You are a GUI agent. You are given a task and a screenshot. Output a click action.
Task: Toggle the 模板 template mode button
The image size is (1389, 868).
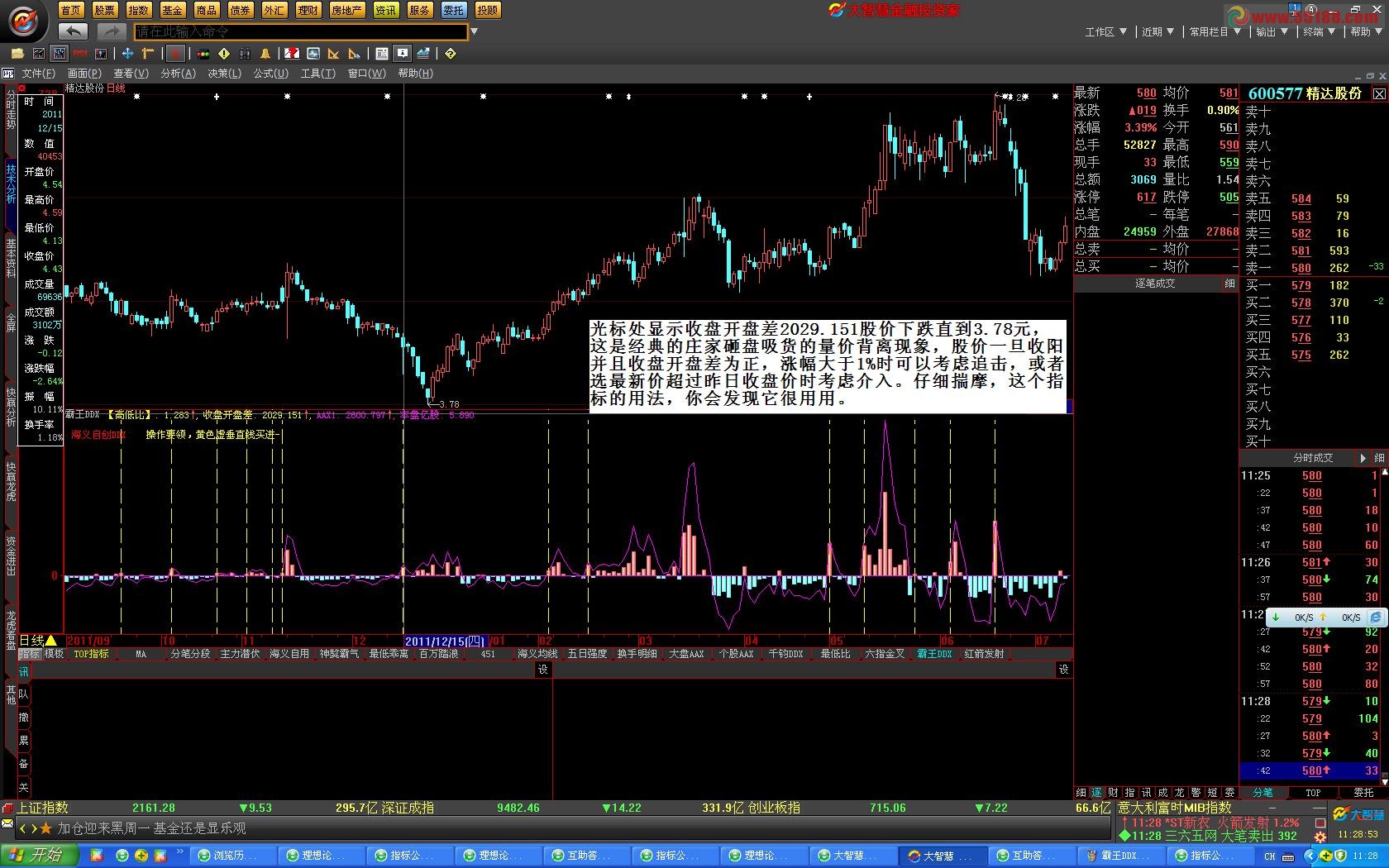tap(55, 654)
